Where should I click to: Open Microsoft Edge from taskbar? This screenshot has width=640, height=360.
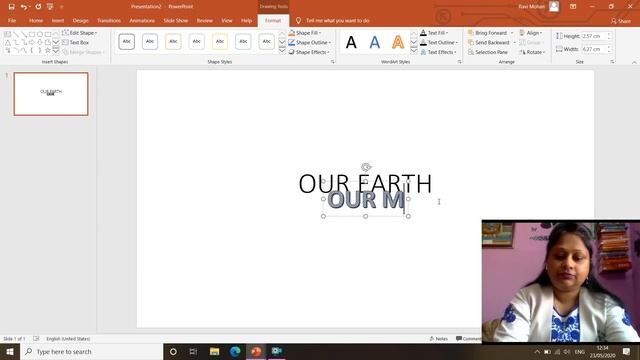(235, 351)
